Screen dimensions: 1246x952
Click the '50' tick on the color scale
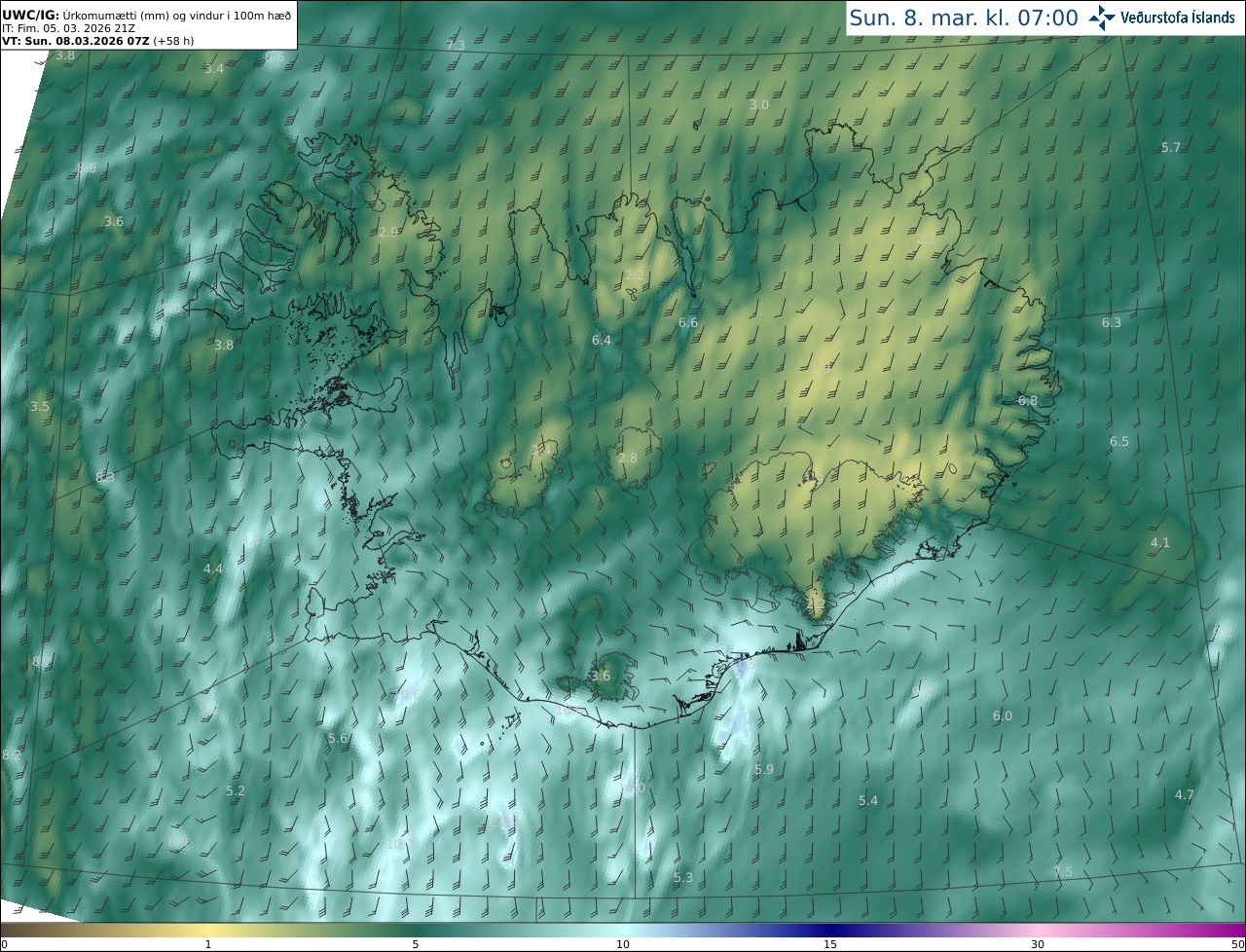[1237, 944]
